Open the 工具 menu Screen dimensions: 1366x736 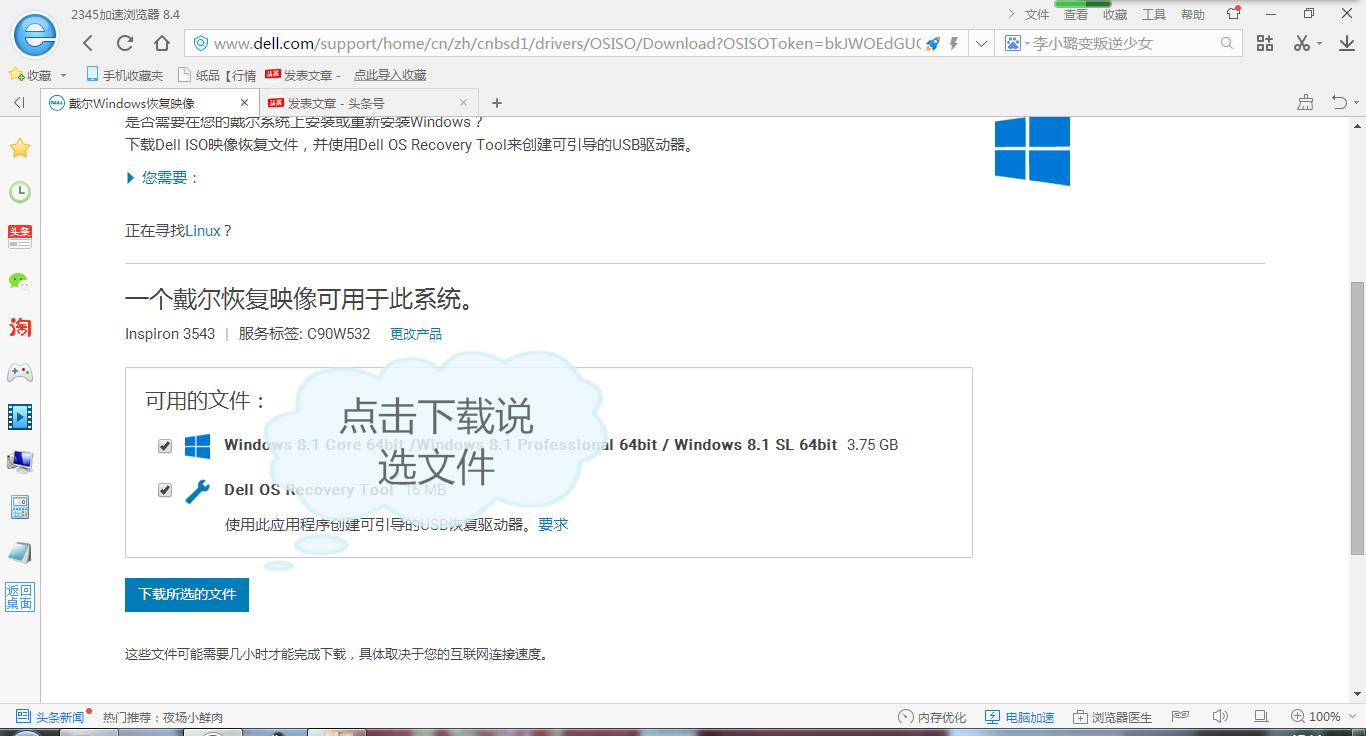[1155, 14]
